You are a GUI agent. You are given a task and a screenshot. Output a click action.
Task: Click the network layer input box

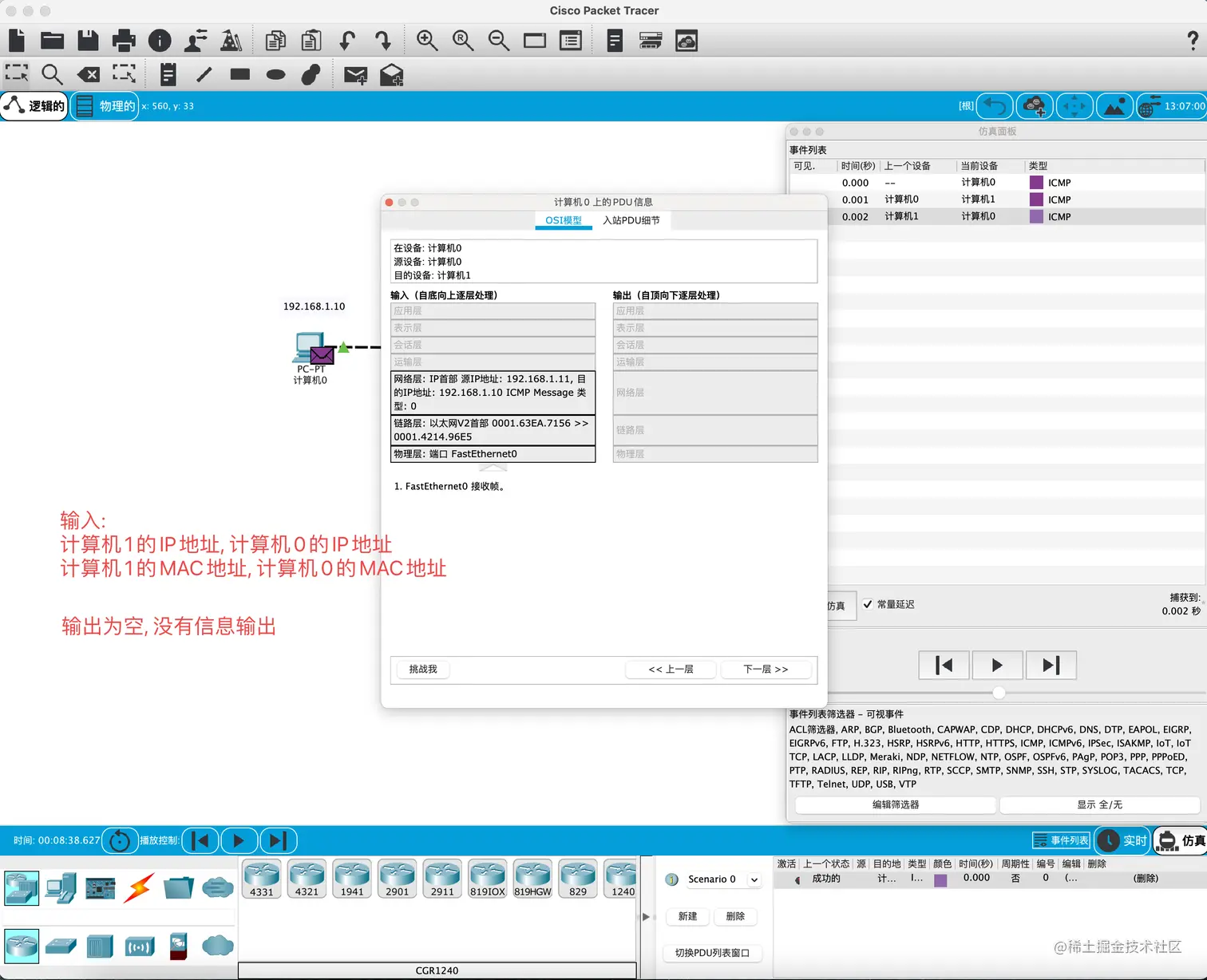pos(493,393)
